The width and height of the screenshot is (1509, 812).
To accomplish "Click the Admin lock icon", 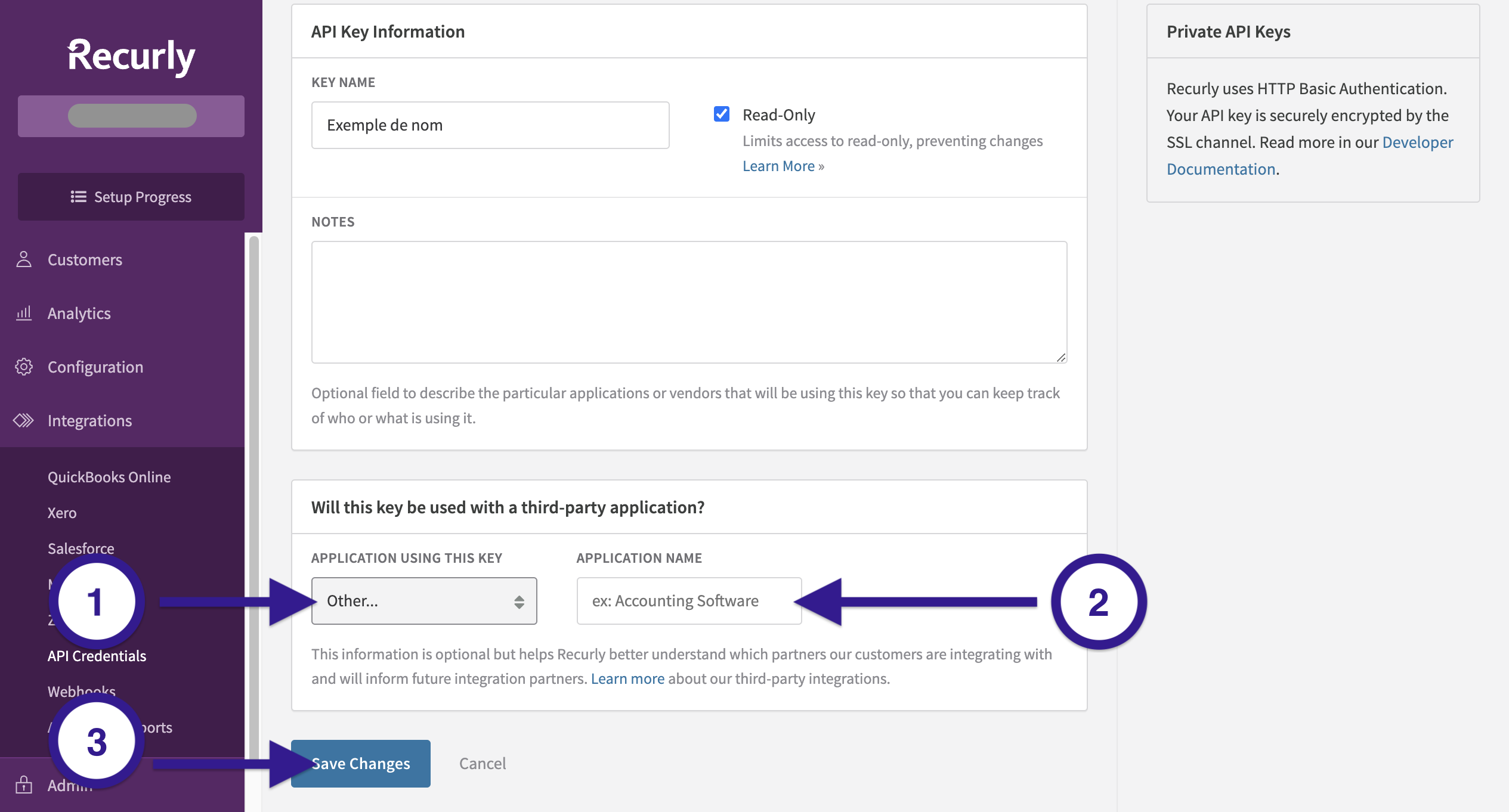I will click(24, 785).
